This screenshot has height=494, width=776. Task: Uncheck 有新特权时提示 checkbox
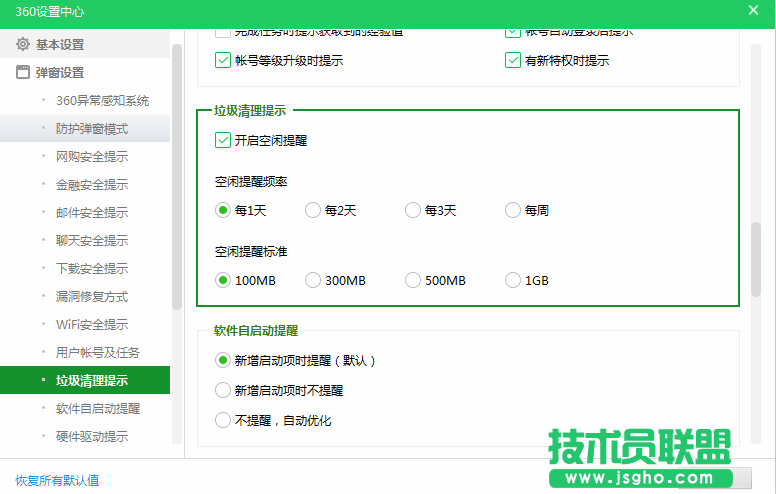coord(513,60)
